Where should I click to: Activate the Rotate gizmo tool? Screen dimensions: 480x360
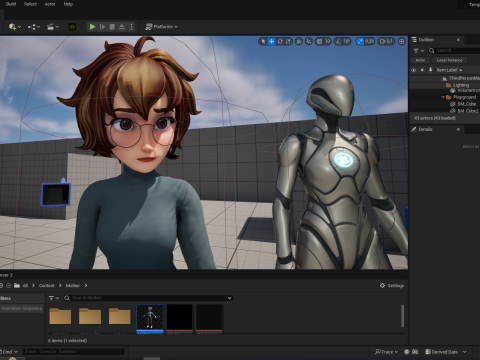click(280, 41)
